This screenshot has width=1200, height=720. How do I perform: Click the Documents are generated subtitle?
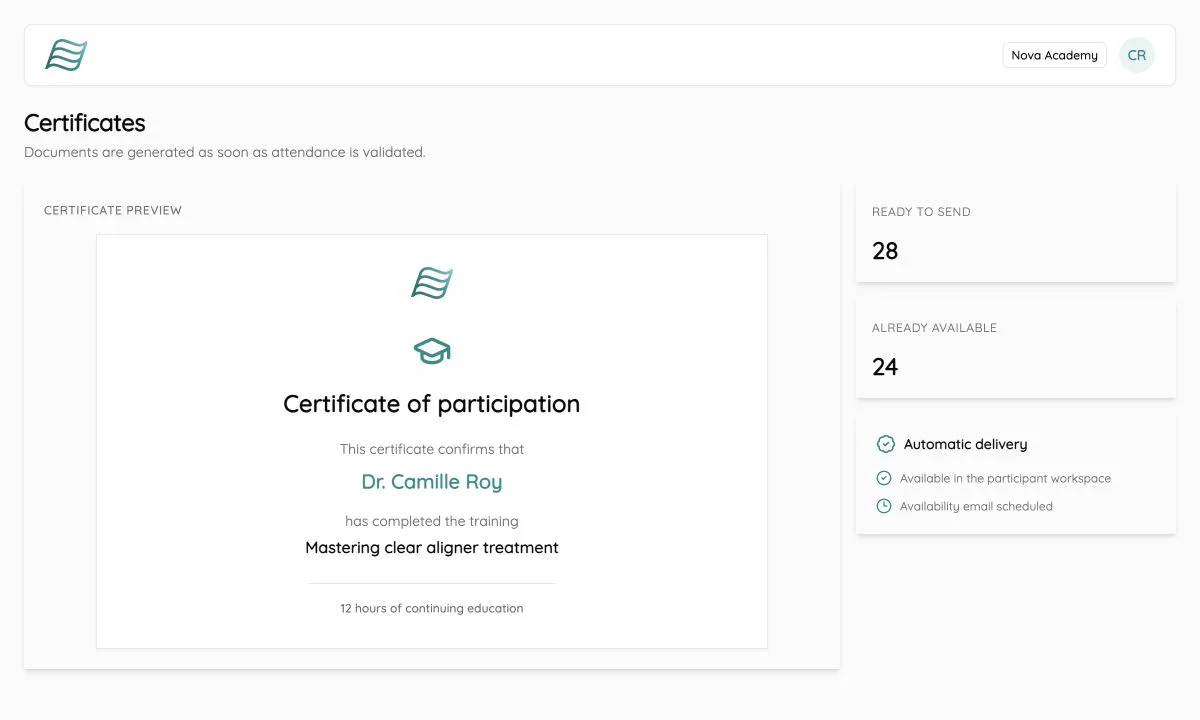pyautogui.click(x=225, y=153)
